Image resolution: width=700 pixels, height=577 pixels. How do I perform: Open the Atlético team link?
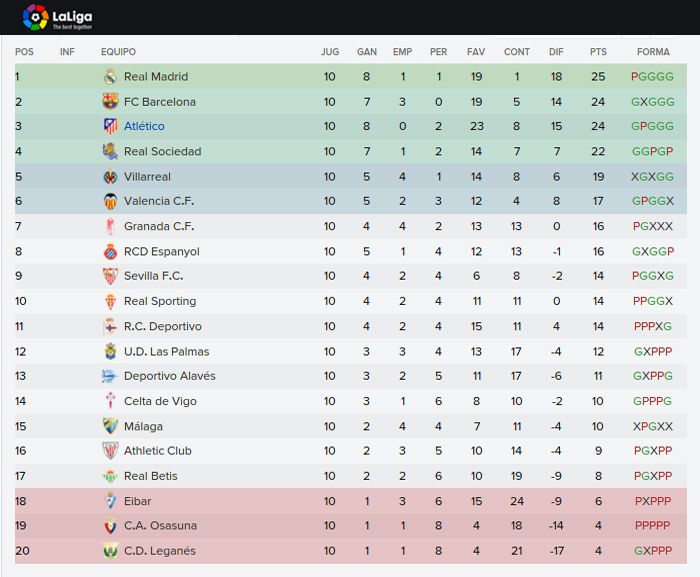pyautogui.click(x=144, y=126)
